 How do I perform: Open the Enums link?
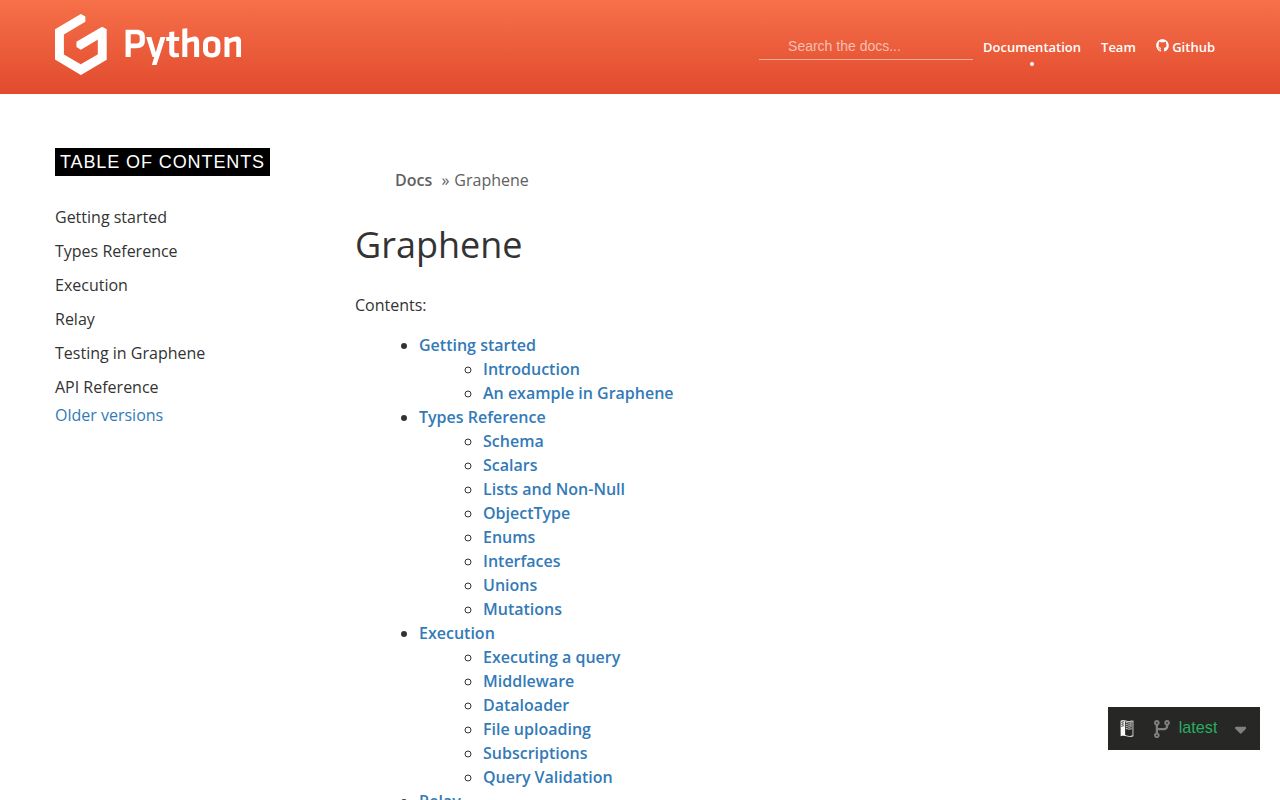pyautogui.click(x=509, y=537)
